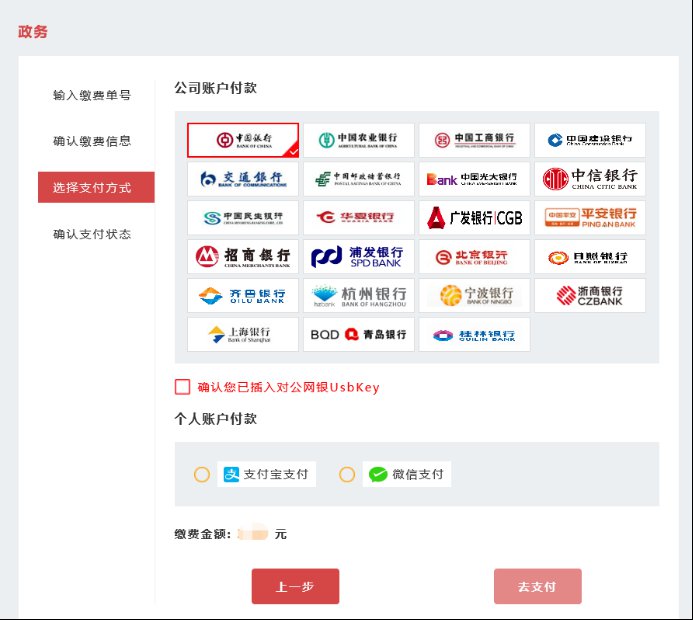Pick China Construction Bank logo
This screenshot has width=693, height=620.
click(589, 140)
